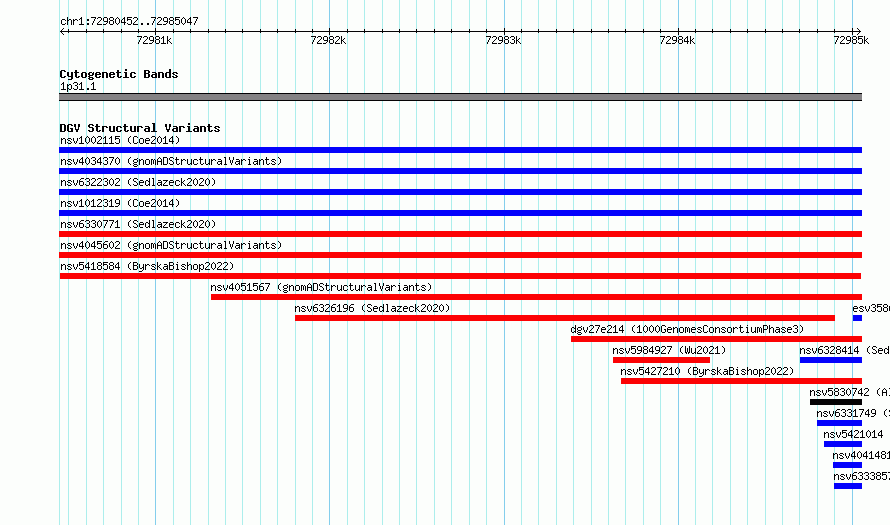Click the 72985k ruler tick label

pos(851,40)
